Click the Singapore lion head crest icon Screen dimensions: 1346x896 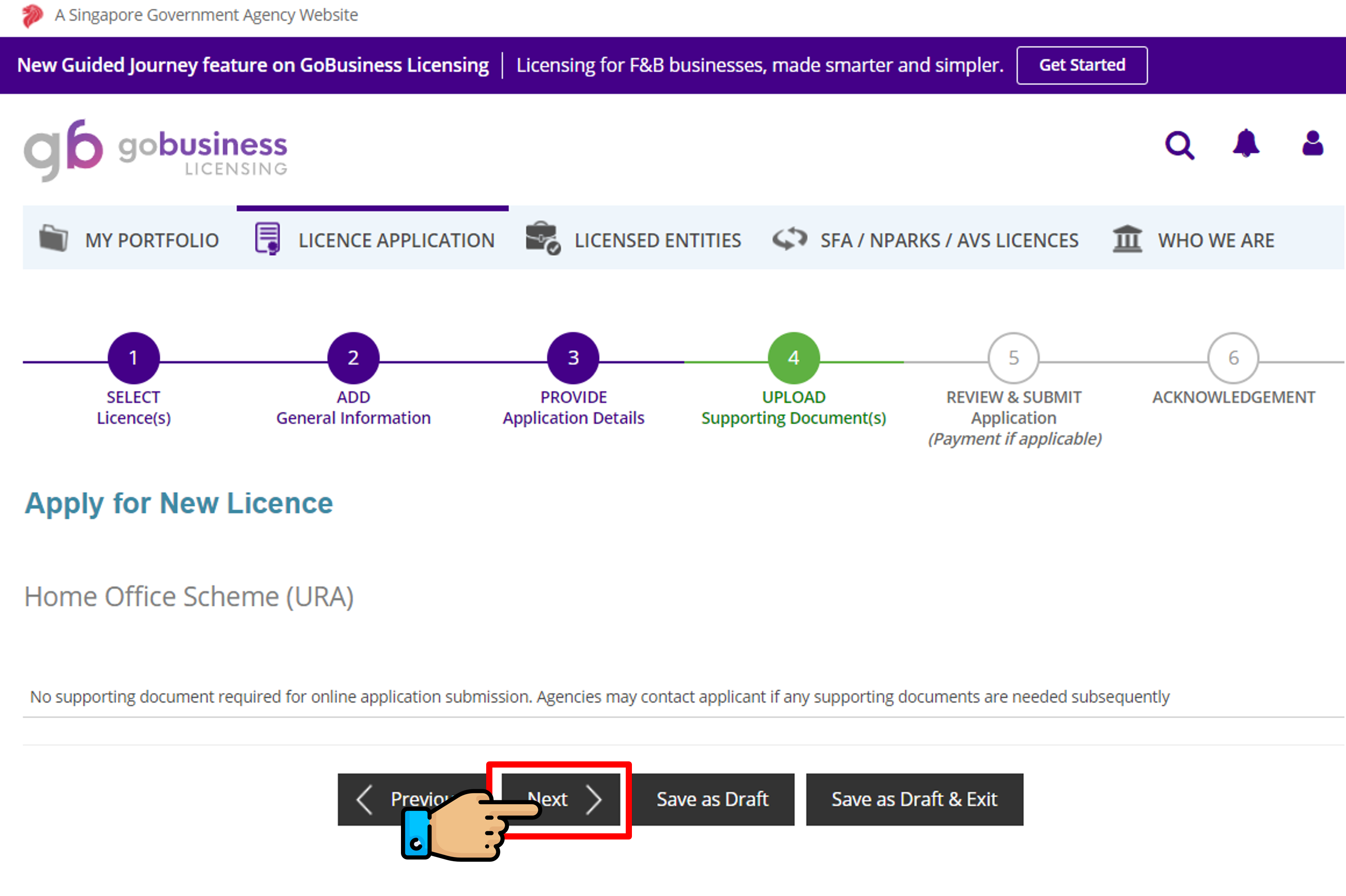coord(33,15)
